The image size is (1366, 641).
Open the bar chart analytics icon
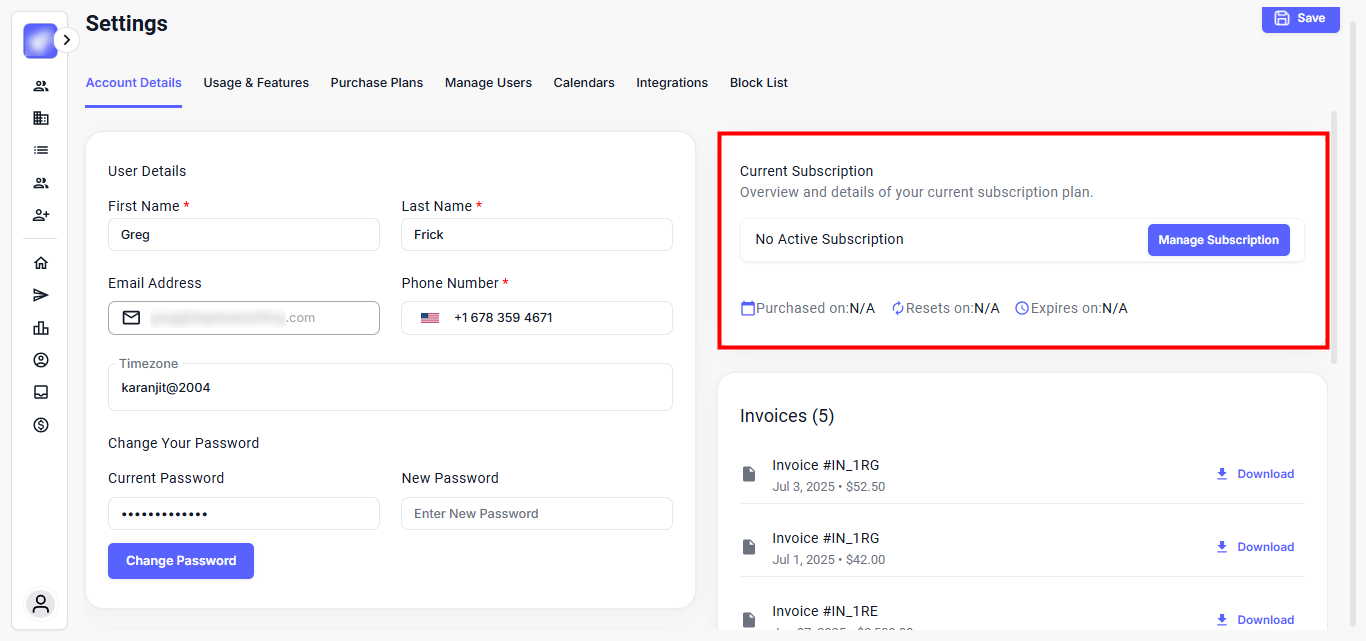pos(41,328)
